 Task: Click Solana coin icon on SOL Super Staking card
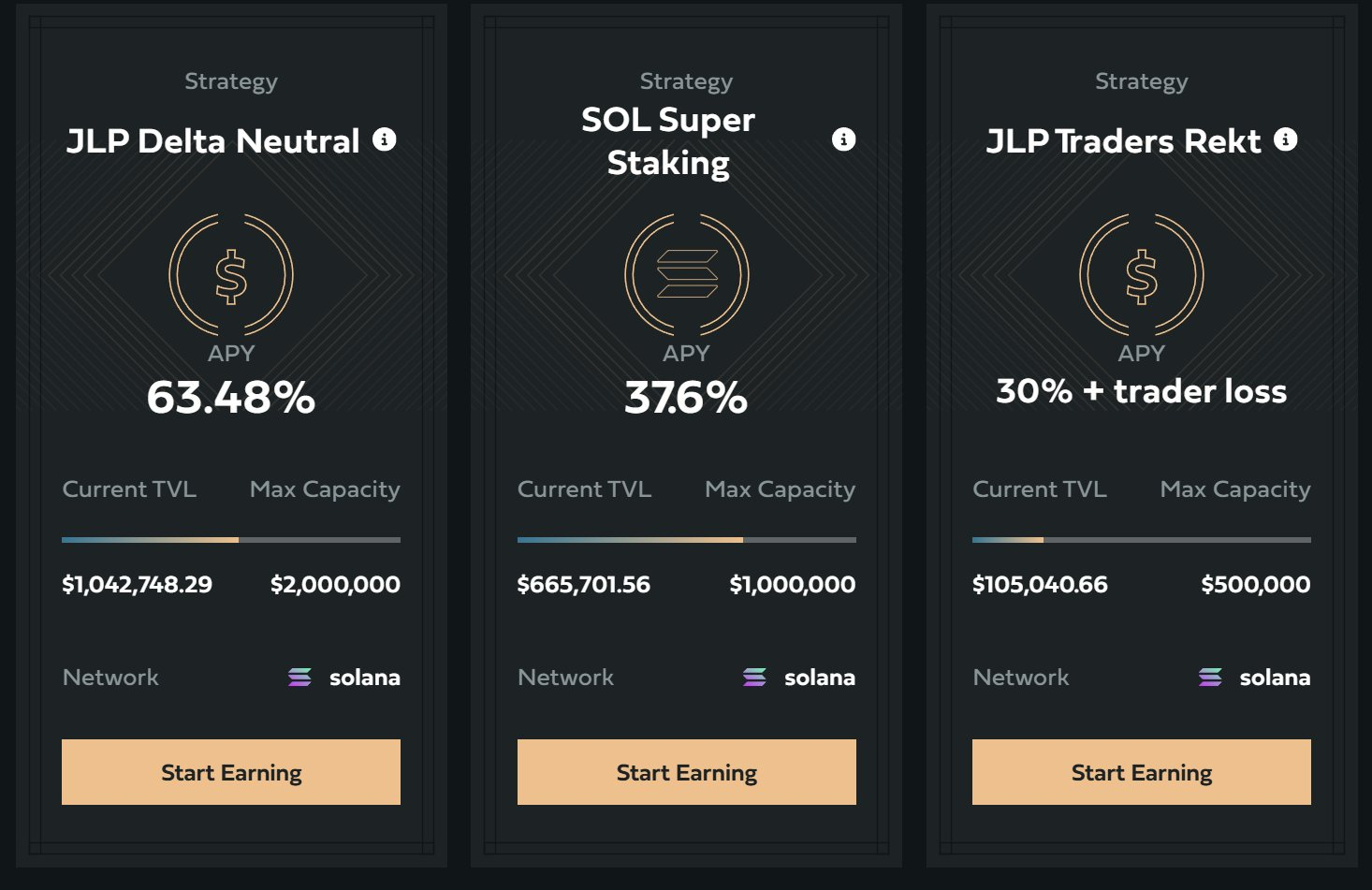tap(687, 275)
